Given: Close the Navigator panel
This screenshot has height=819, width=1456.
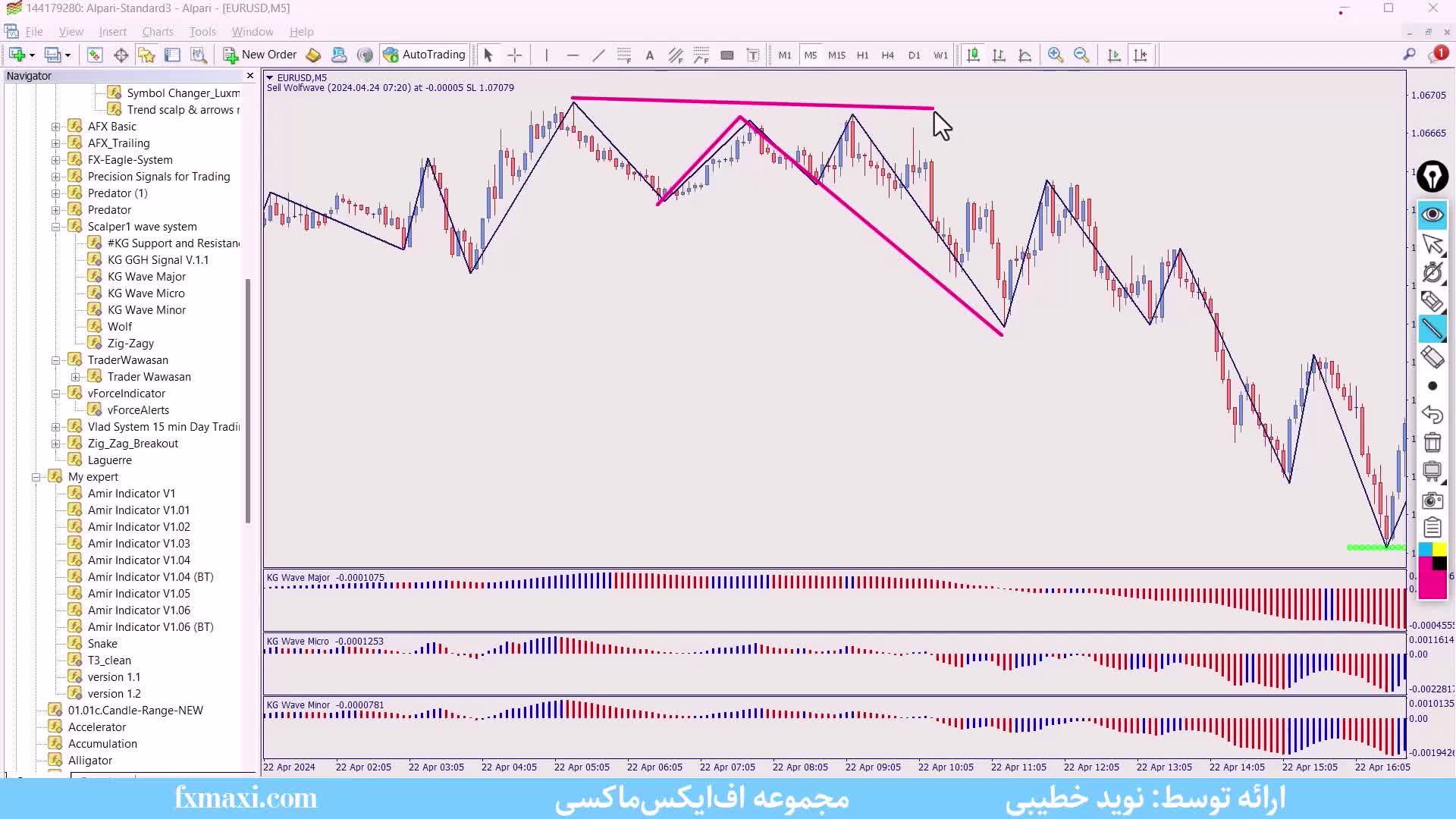Looking at the screenshot, I should [250, 76].
